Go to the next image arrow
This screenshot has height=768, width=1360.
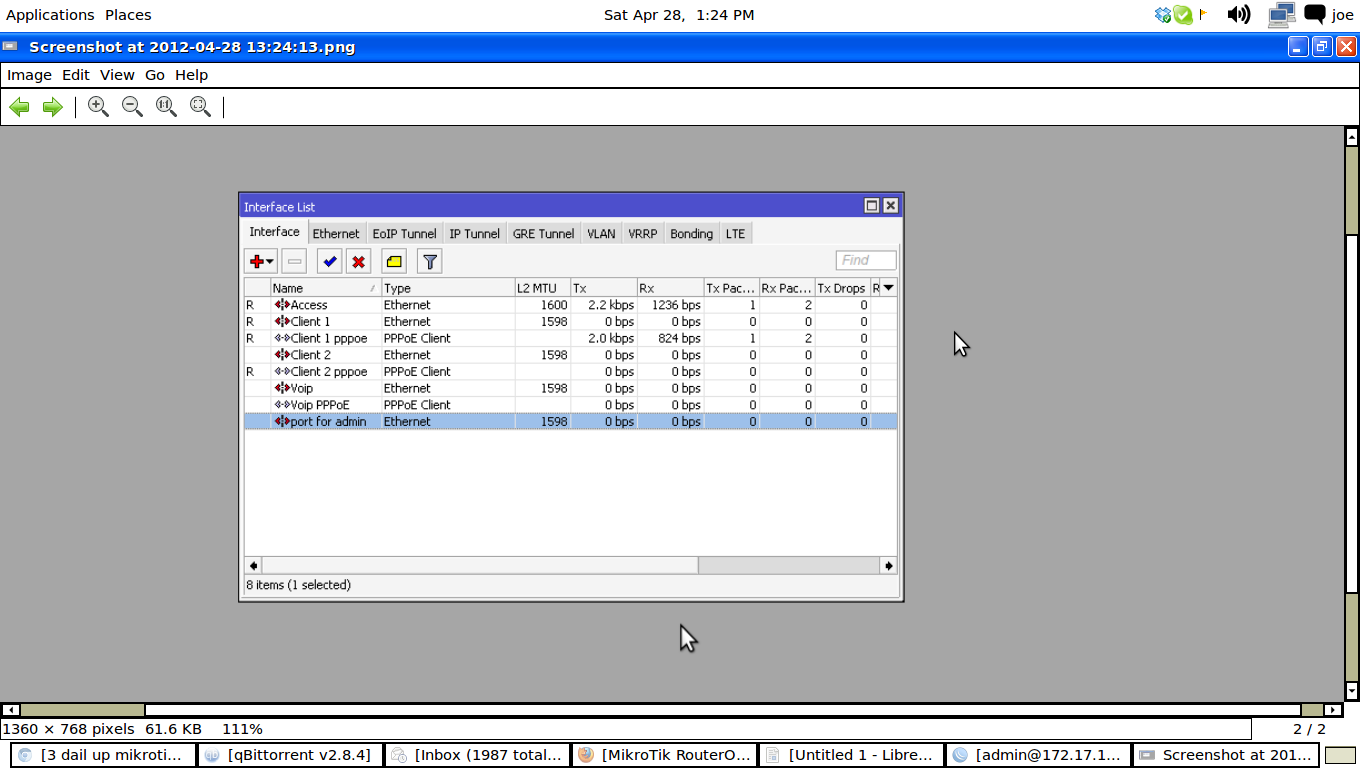53,107
